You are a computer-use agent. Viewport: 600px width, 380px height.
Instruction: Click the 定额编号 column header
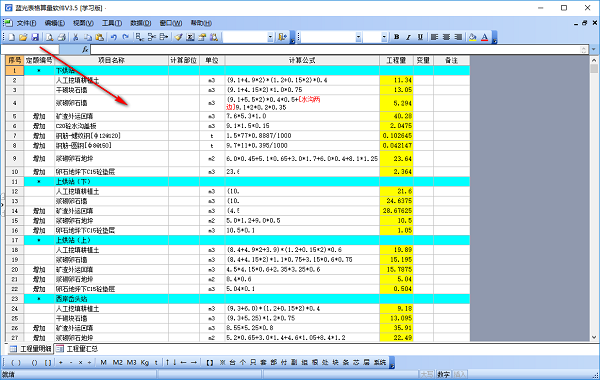pyautogui.click(x=39, y=60)
